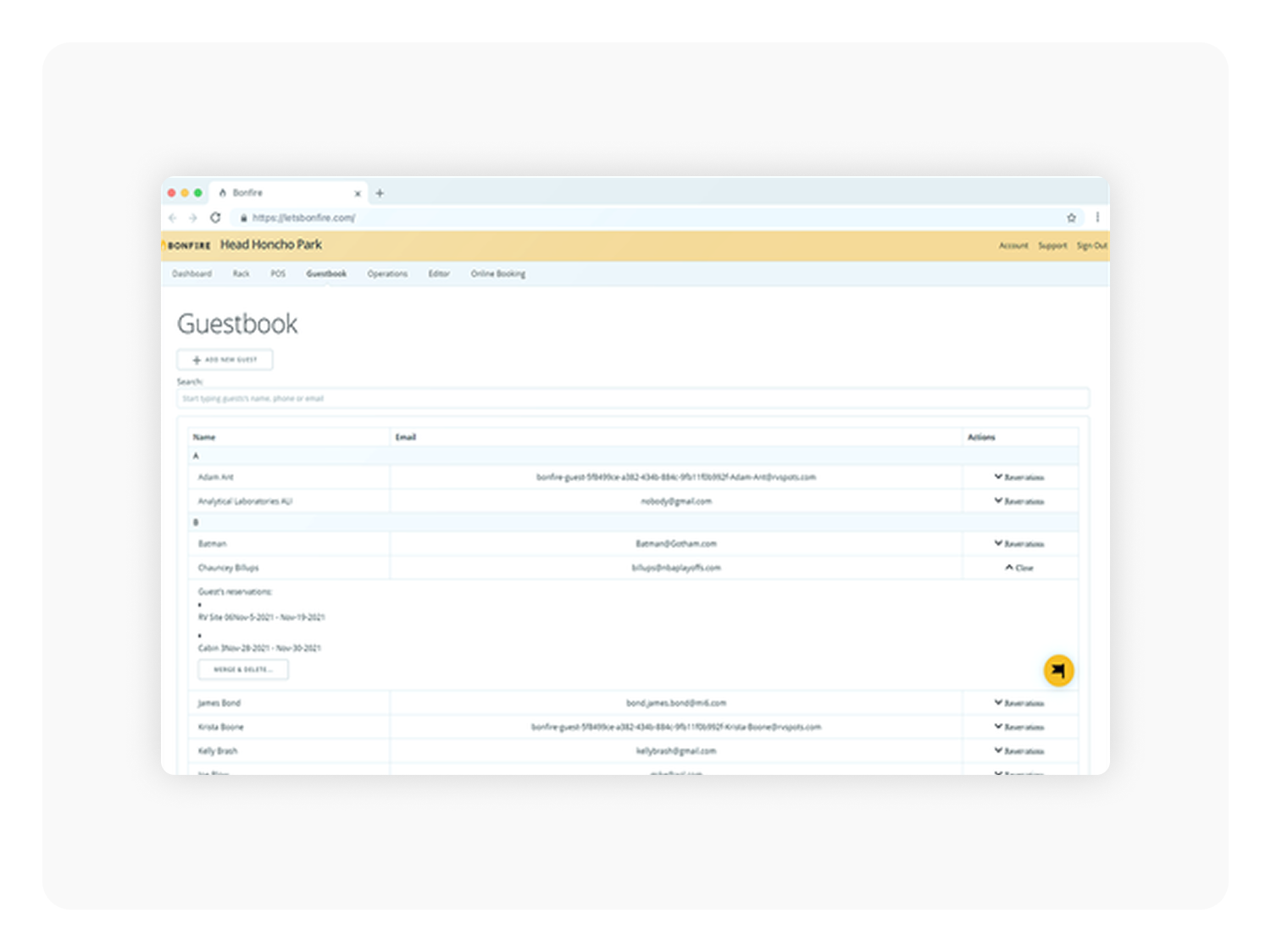1271x952 pixels.
Task: Expand reservations for Adam Ant
Action: point(1019,478)
